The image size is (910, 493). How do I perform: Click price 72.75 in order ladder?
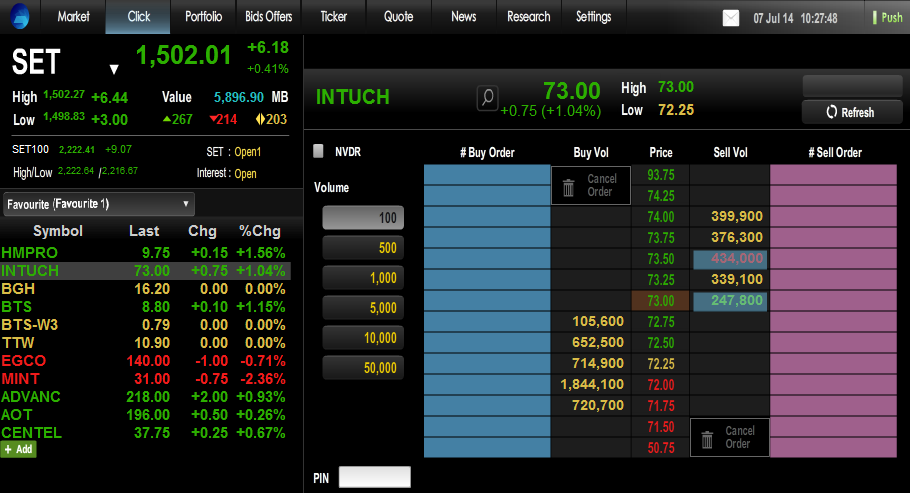click(x=660, y=322)
